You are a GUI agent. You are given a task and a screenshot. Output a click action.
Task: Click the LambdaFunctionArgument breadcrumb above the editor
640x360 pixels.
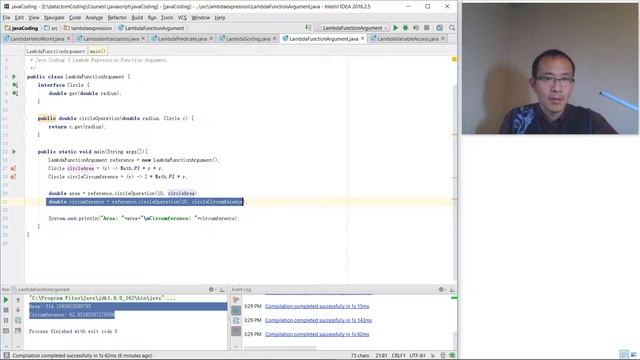[56, 51]
